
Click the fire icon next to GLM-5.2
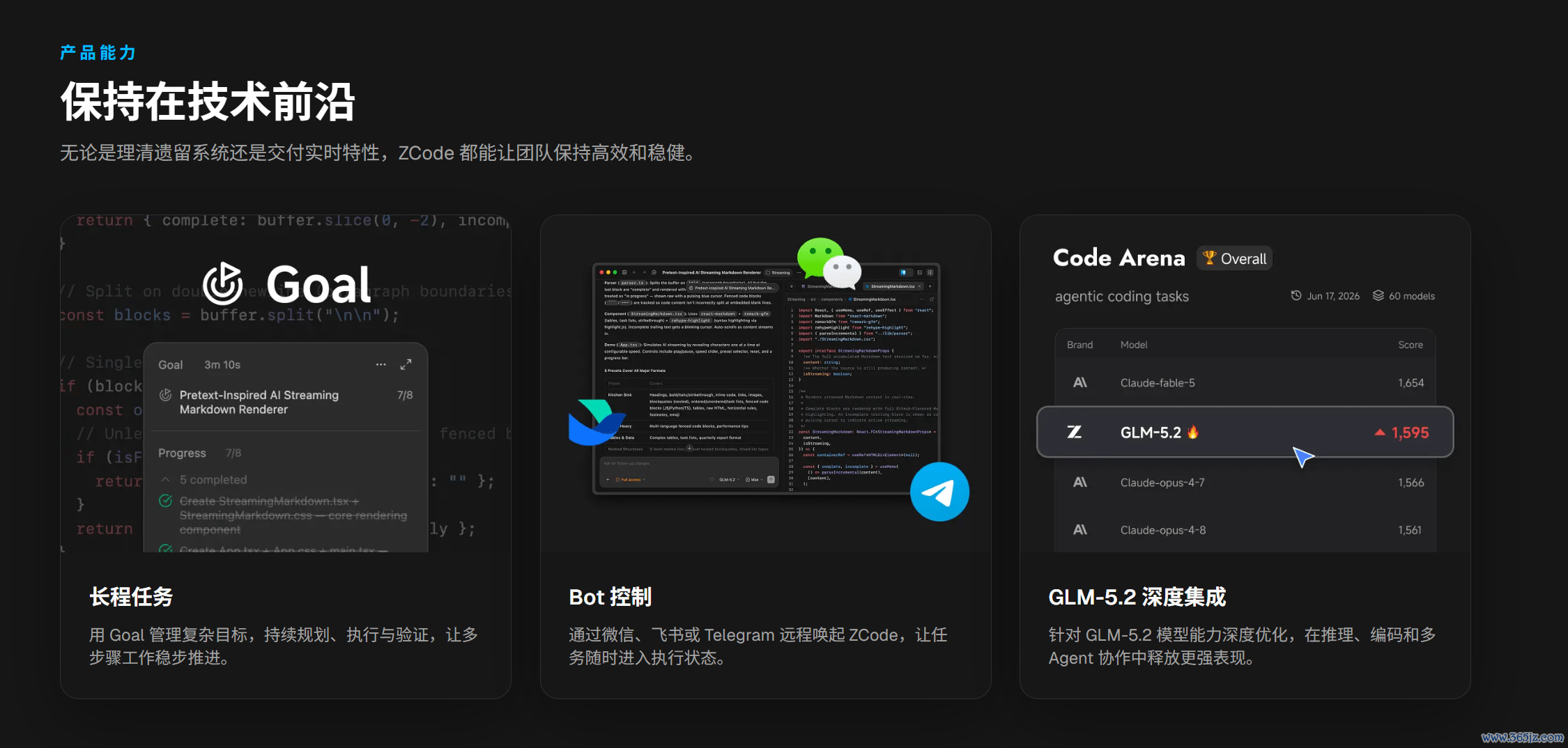coord(1192,432)
